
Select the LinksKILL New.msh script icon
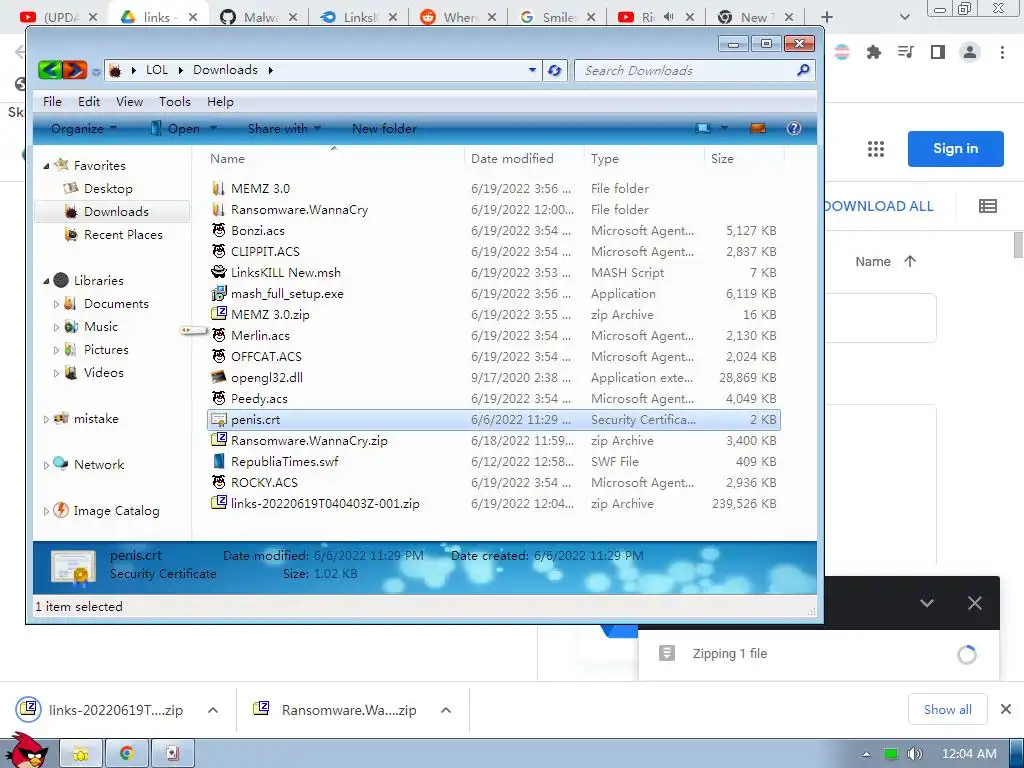[219, 272]
